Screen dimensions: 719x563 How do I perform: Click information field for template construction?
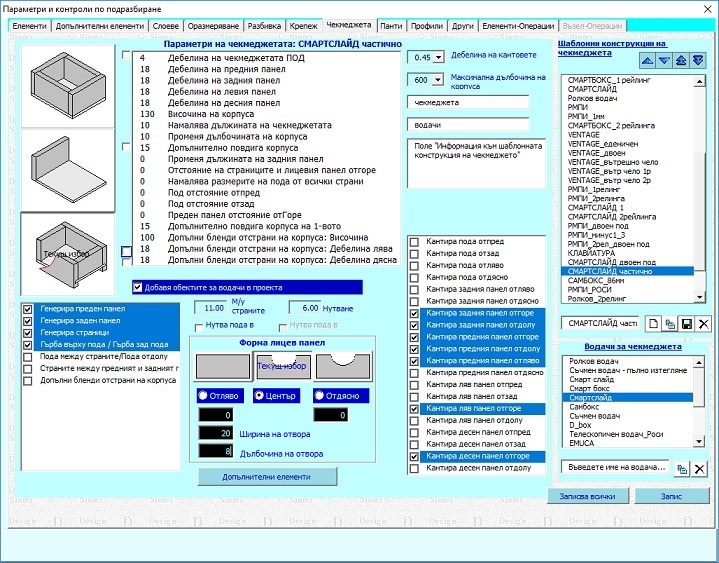click(476, 163)
